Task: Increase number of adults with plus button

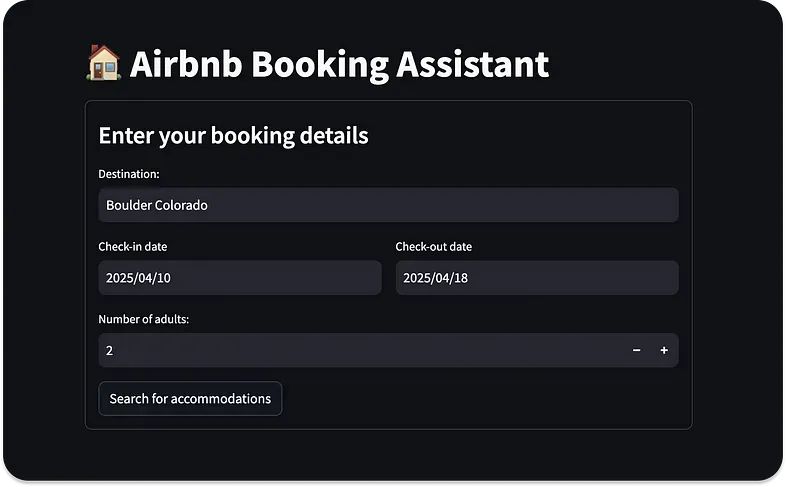Action: tap(664, 350)
